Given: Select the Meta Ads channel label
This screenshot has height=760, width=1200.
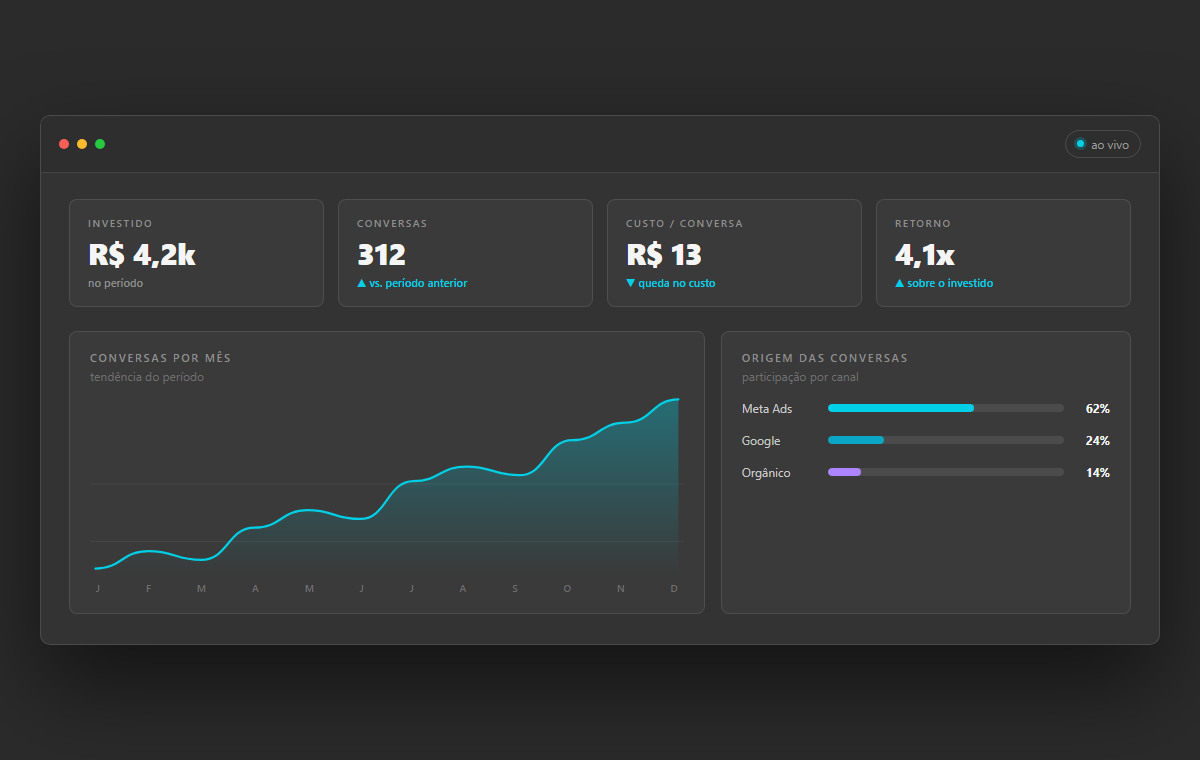Looking at the screenshot, I should [767, 409].
